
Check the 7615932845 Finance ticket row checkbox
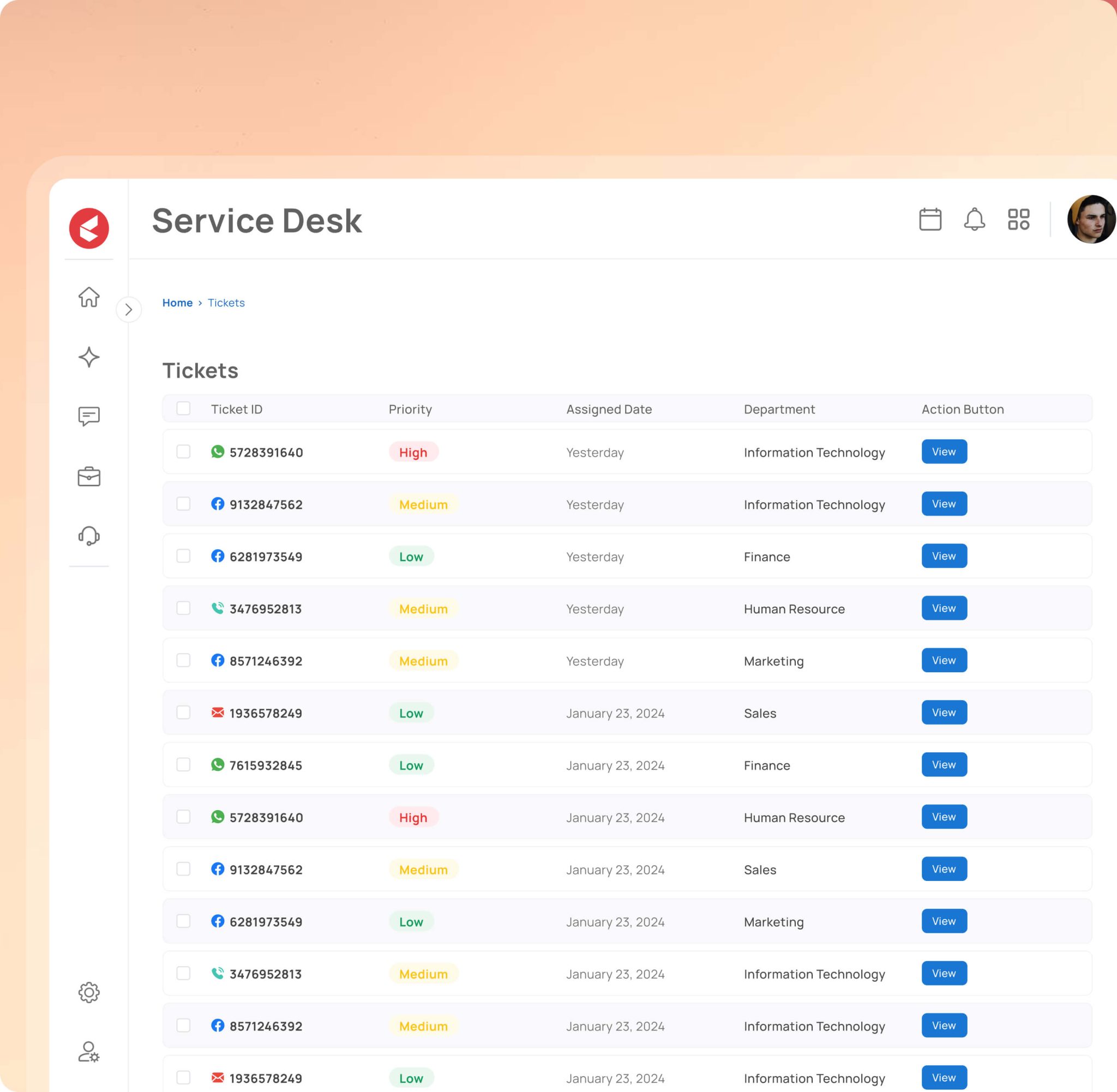184,764
